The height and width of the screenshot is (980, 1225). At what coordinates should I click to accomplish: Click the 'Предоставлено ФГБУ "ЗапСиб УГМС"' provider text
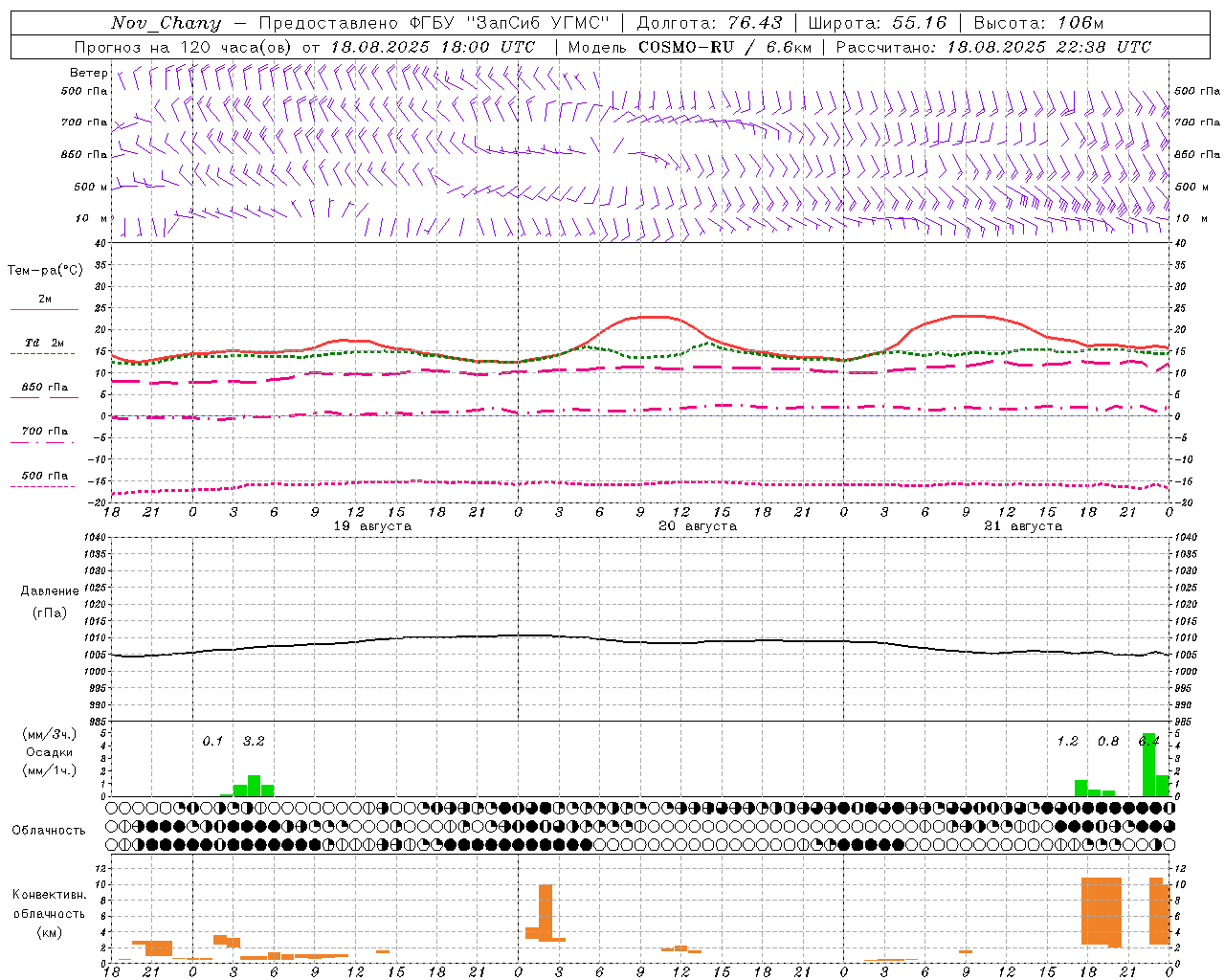pyautogui.click(x=434, y=23)
